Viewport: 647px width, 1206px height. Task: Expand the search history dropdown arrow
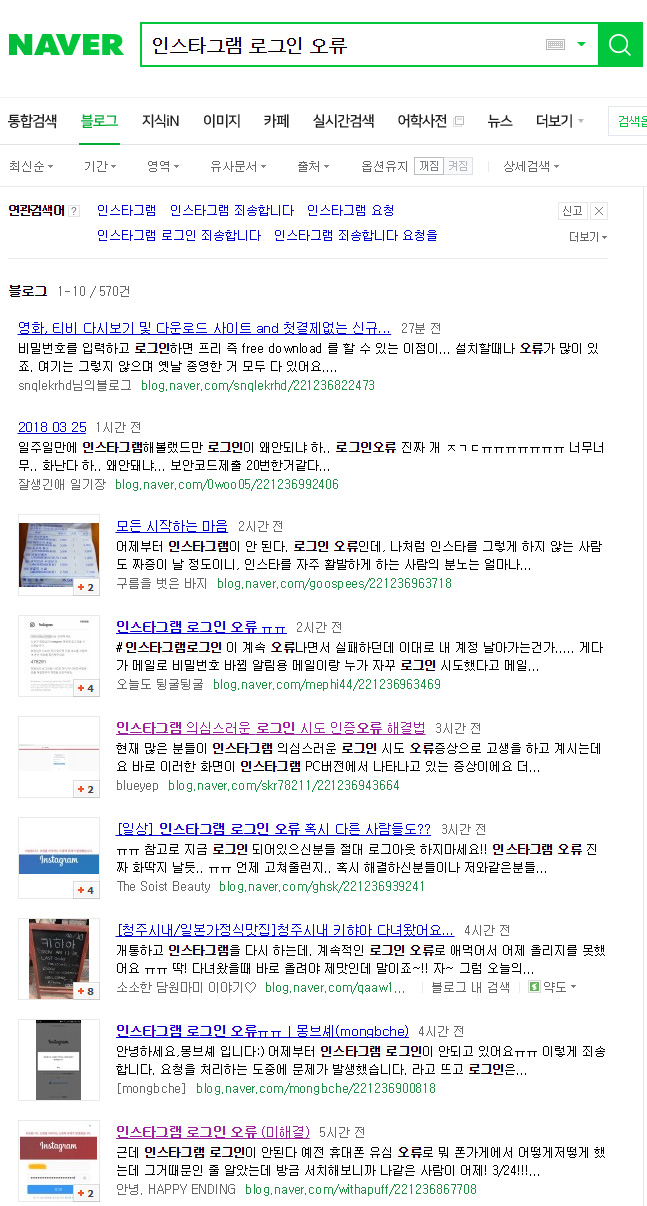(x=581, y=45)
